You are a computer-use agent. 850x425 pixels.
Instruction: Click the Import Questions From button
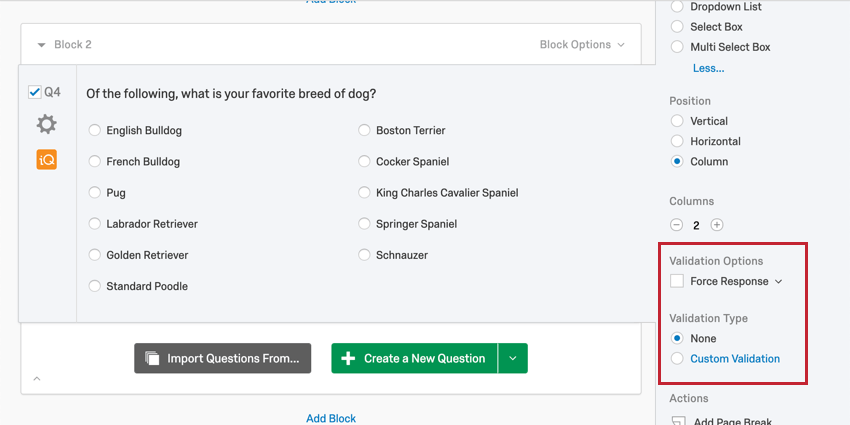223,358
